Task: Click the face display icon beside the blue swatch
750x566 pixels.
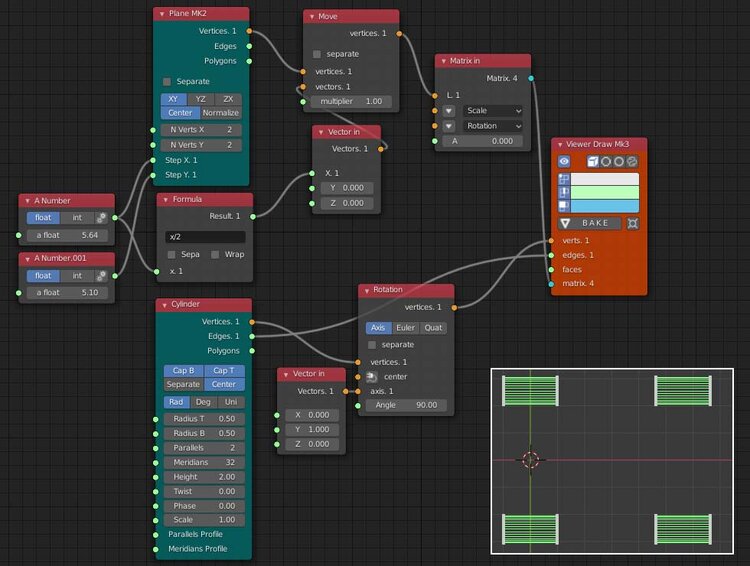Action: pos(564,205)
